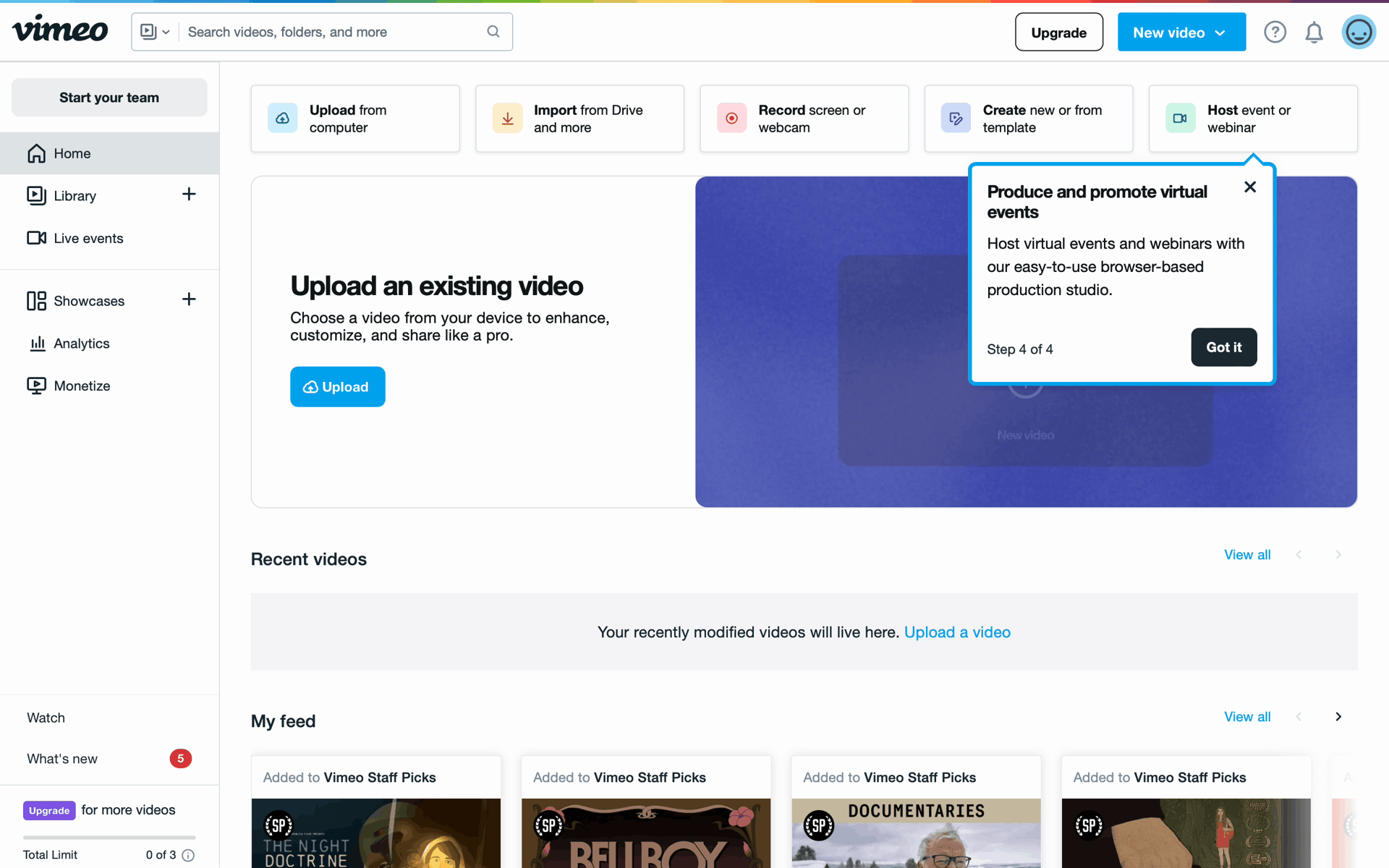The width and height of the screenshot is (1389, 868).
Task: Click the red record icon
Action: (731, 119)
